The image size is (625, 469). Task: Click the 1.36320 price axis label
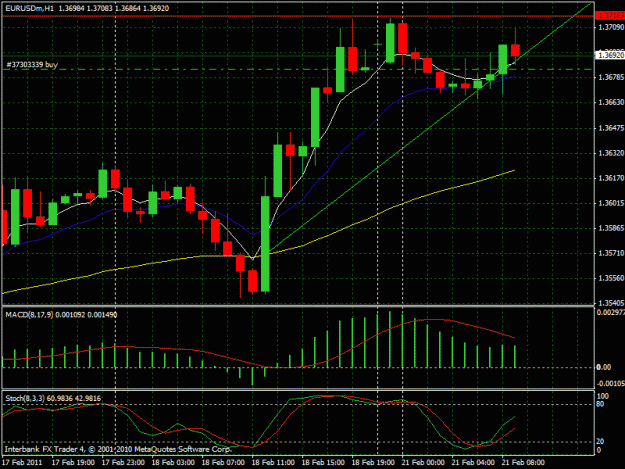pos(611,153)
